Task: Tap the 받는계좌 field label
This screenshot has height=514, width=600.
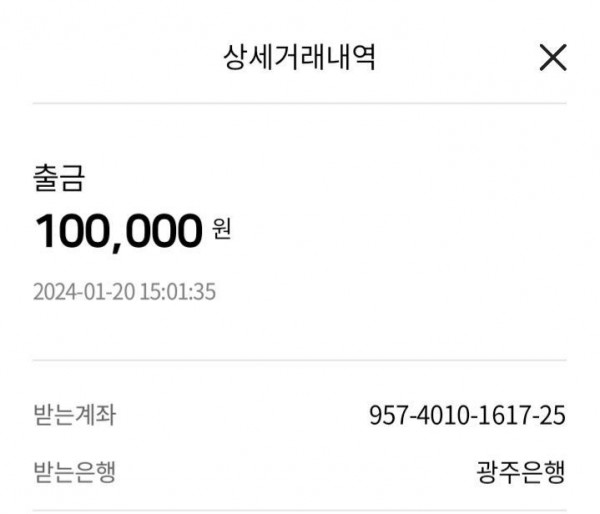Action: [x=74, y=414]
